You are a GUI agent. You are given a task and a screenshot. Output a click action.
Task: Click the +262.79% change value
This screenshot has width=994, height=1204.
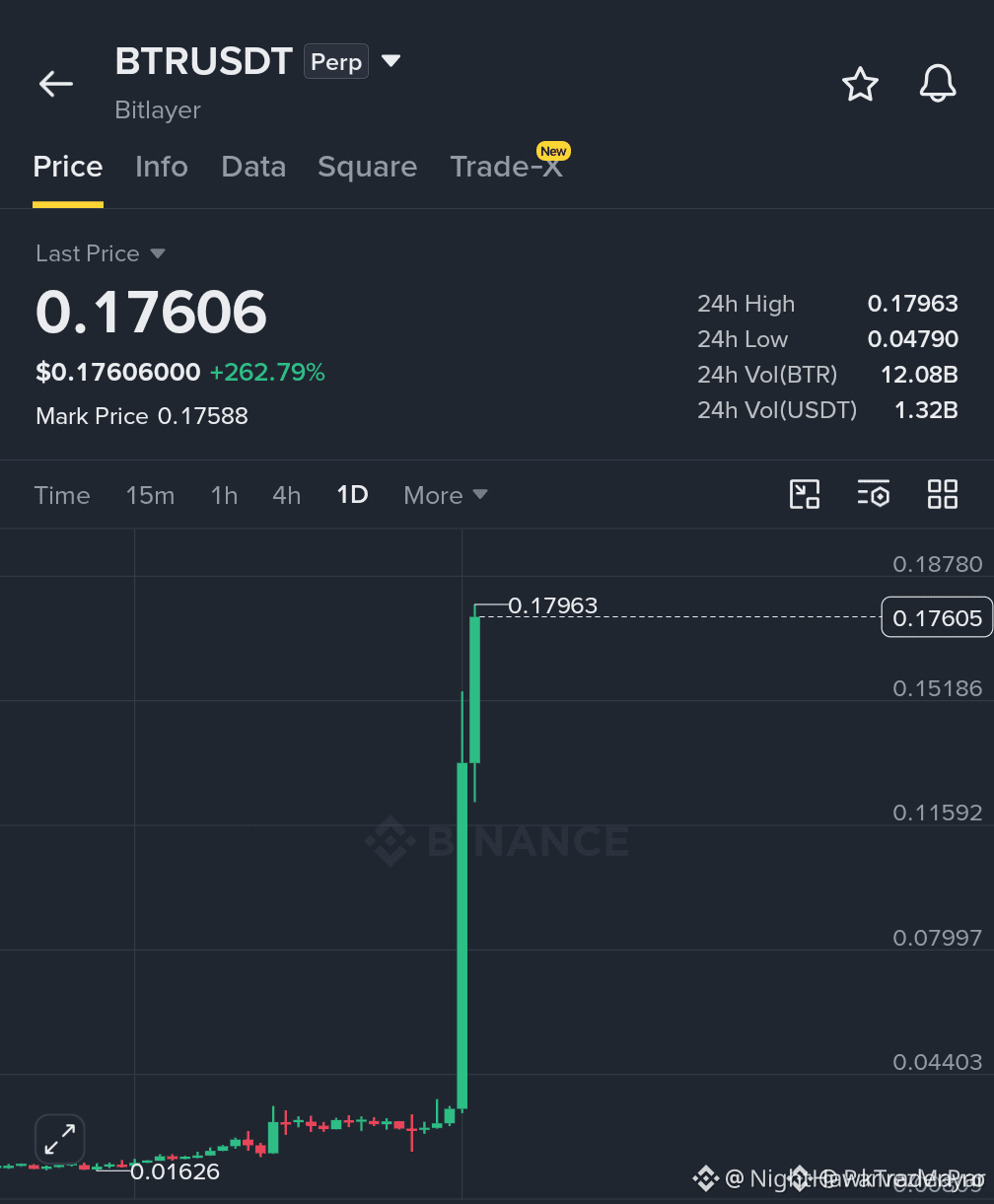pos(267,372)
